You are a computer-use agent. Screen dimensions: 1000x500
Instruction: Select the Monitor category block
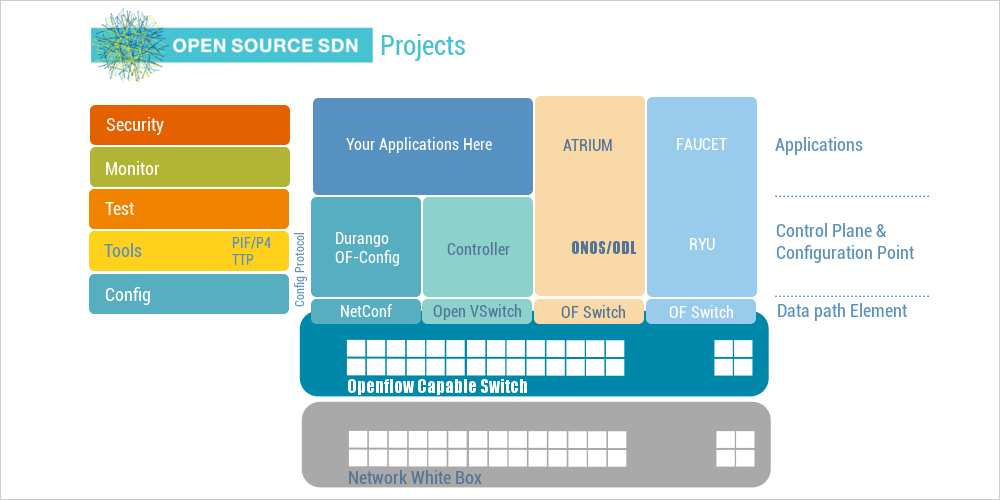(x=189, y=168)
